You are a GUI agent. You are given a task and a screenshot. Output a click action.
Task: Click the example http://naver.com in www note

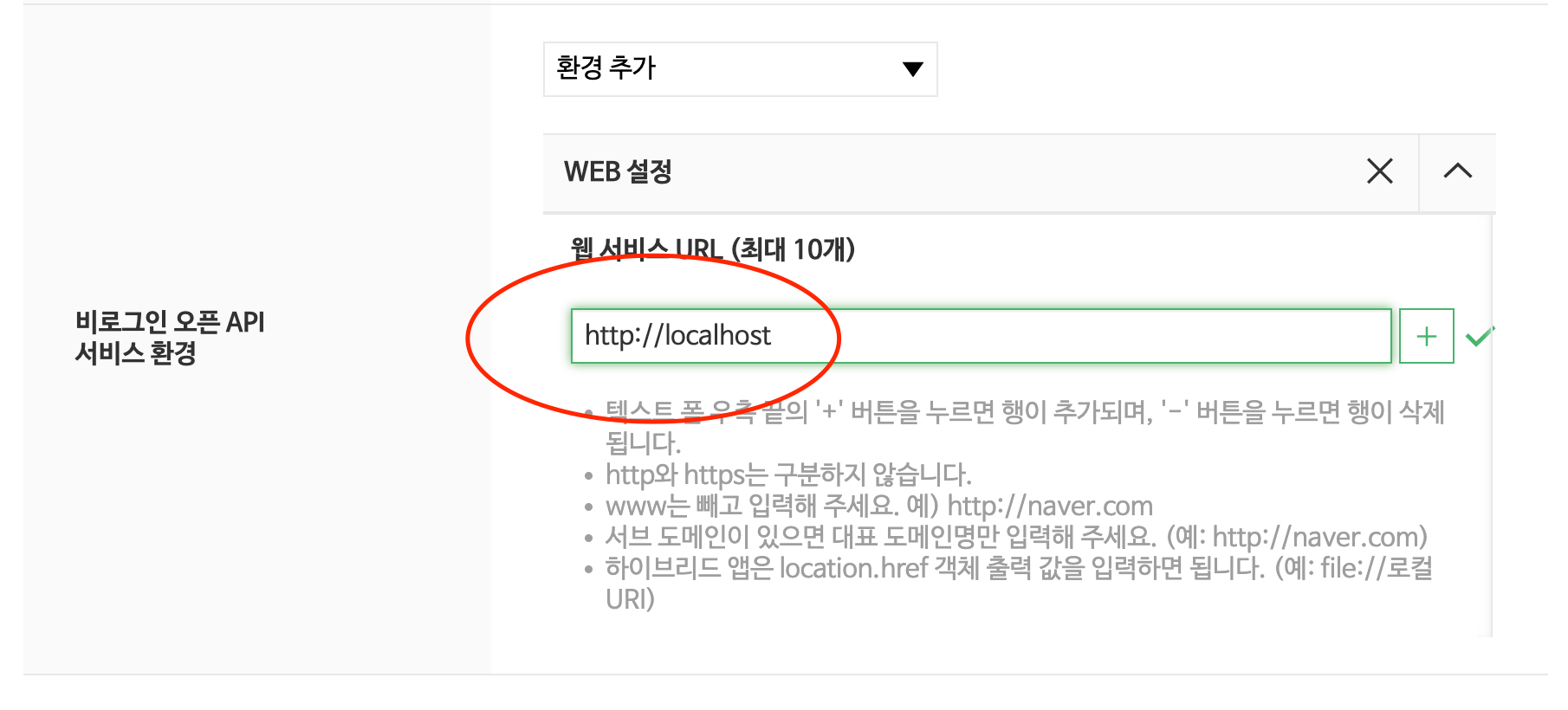click(1050, 506)
